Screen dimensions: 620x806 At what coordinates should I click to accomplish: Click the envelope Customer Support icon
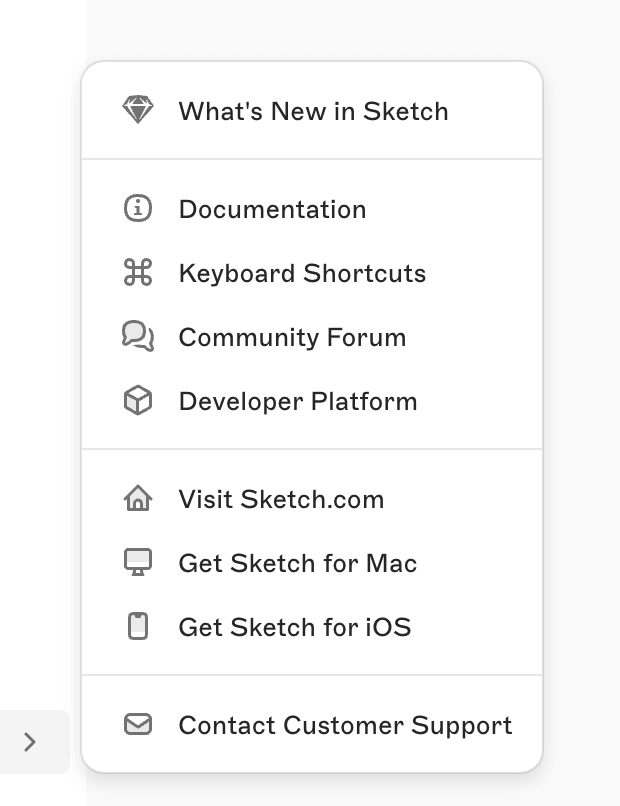138,725
